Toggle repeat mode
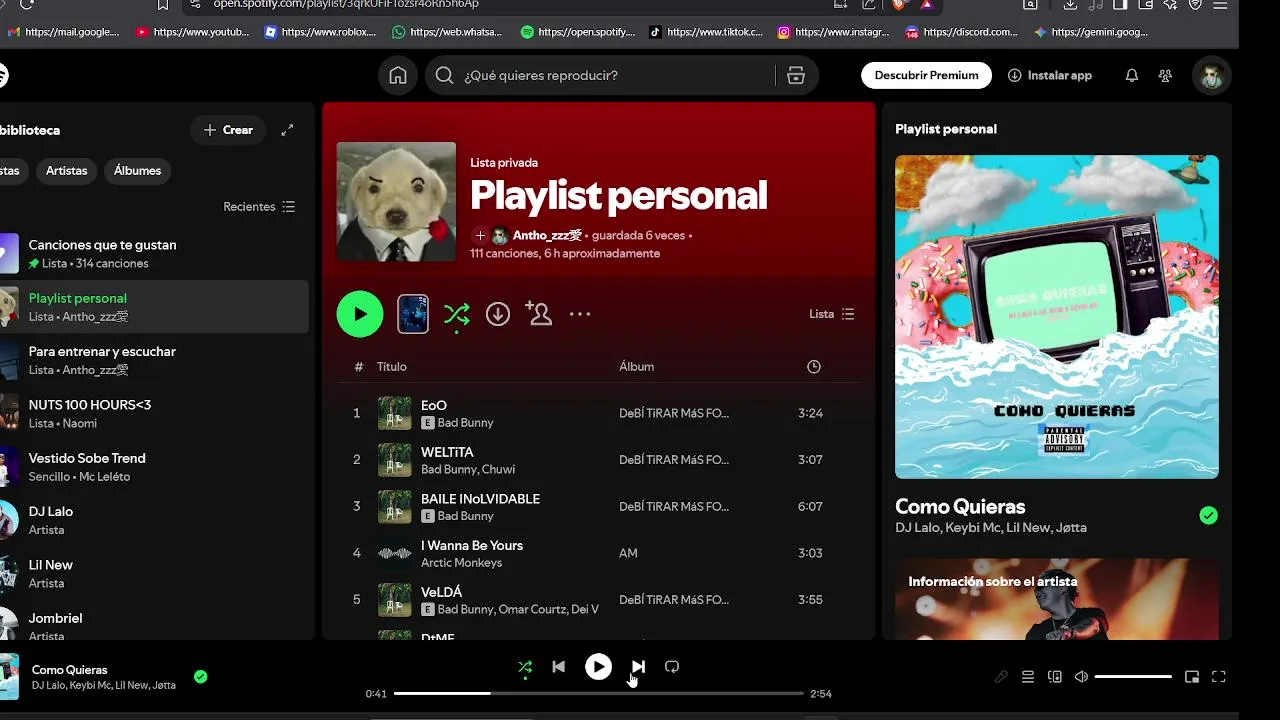 point(672,667)
